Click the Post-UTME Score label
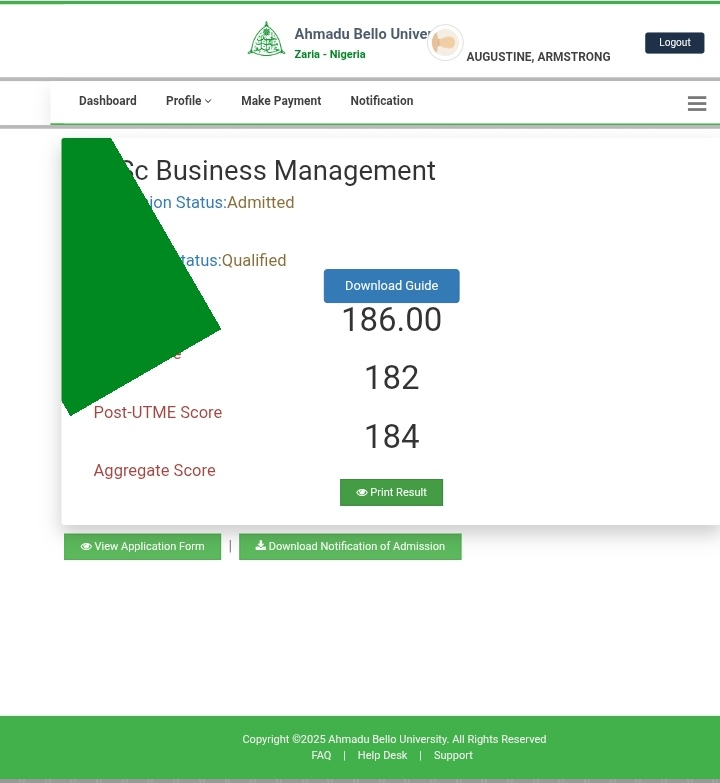This screenshot has height=783, width=720. coord(158,413)
